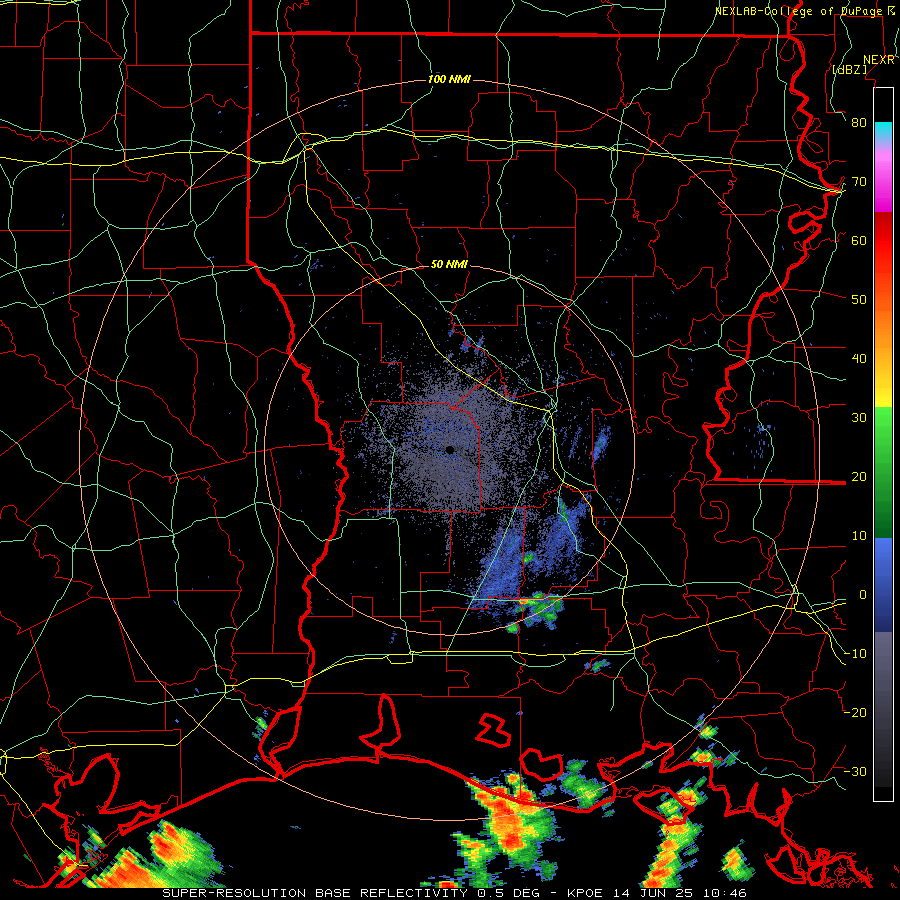The width and height of the screenshot is (900, 900).
Task: Click the 20 dBZ scale label
Action: point(859,477)
